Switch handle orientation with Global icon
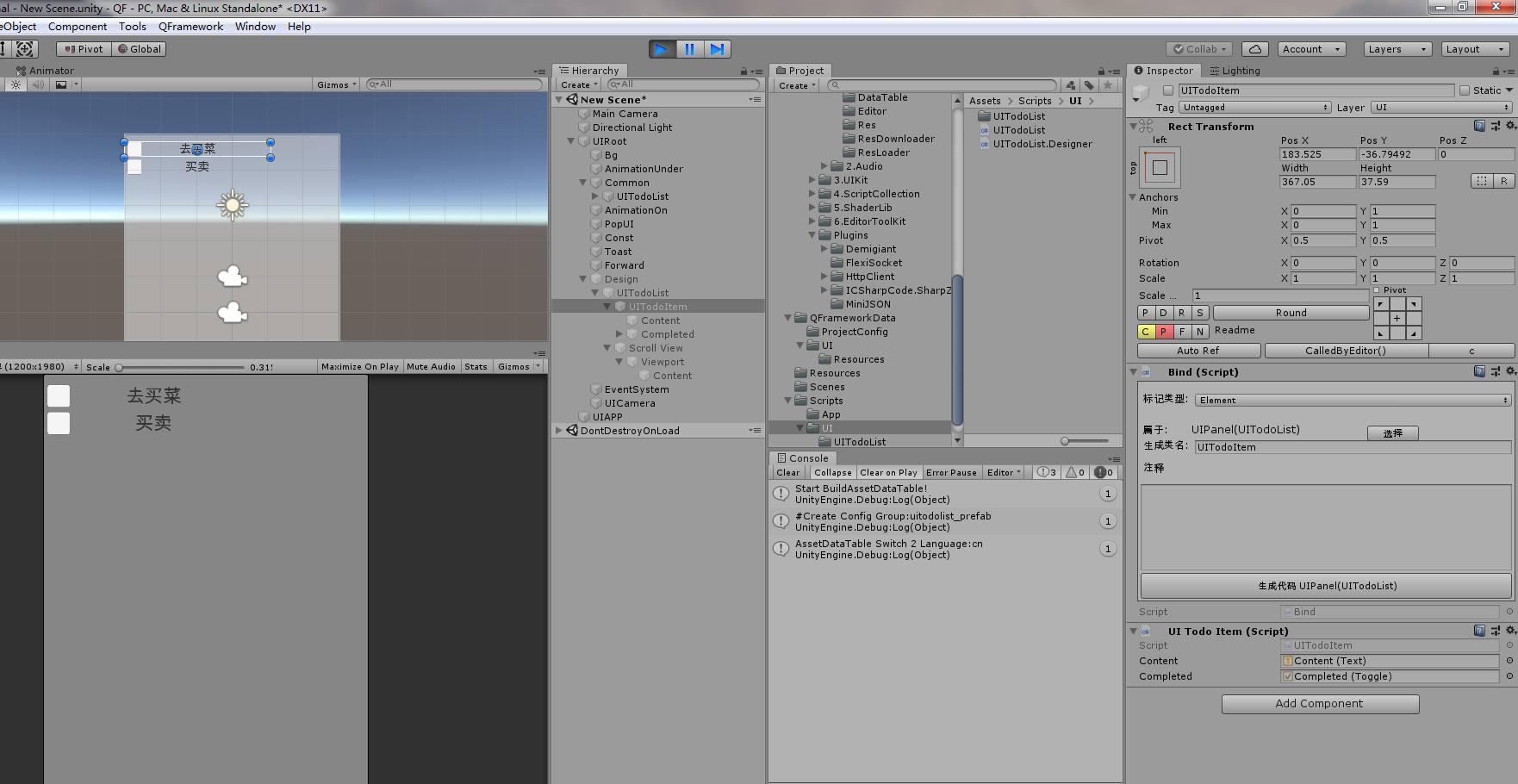The height and width of the screenshot is (784, 1518). (x=138, y=48)
